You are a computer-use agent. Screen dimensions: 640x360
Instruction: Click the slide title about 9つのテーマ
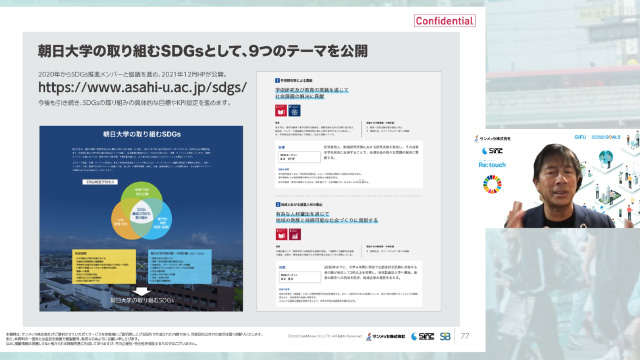tap(203, 51)
